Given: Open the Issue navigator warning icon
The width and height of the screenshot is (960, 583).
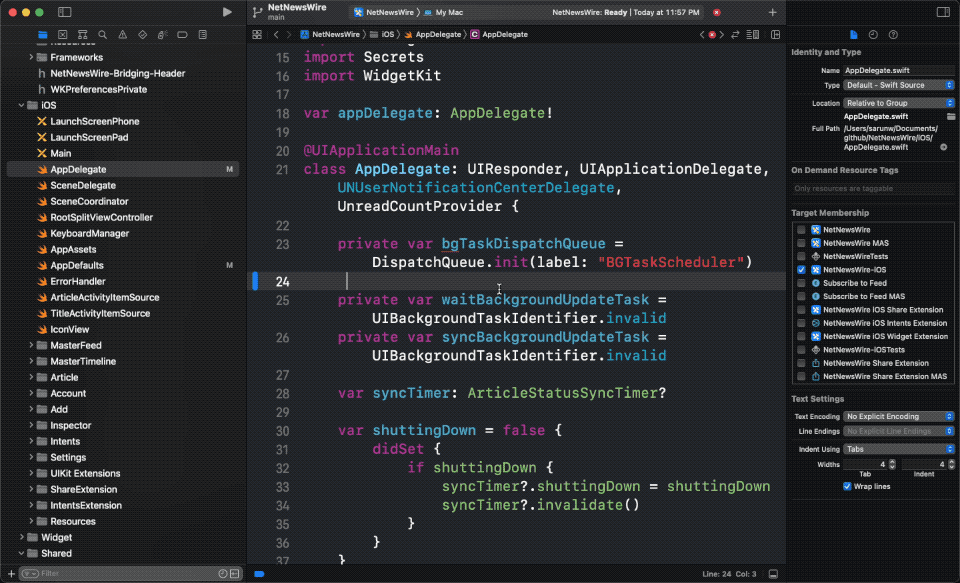Looking at the screenshot, I should pos(121,34).
